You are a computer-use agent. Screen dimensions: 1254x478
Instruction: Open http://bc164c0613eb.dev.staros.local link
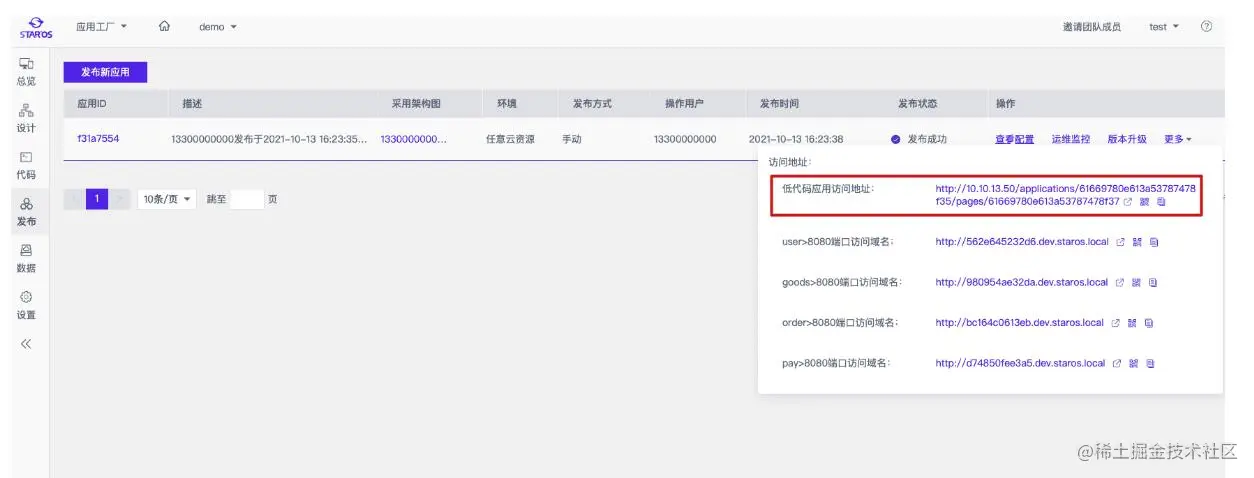(1019, 323)
